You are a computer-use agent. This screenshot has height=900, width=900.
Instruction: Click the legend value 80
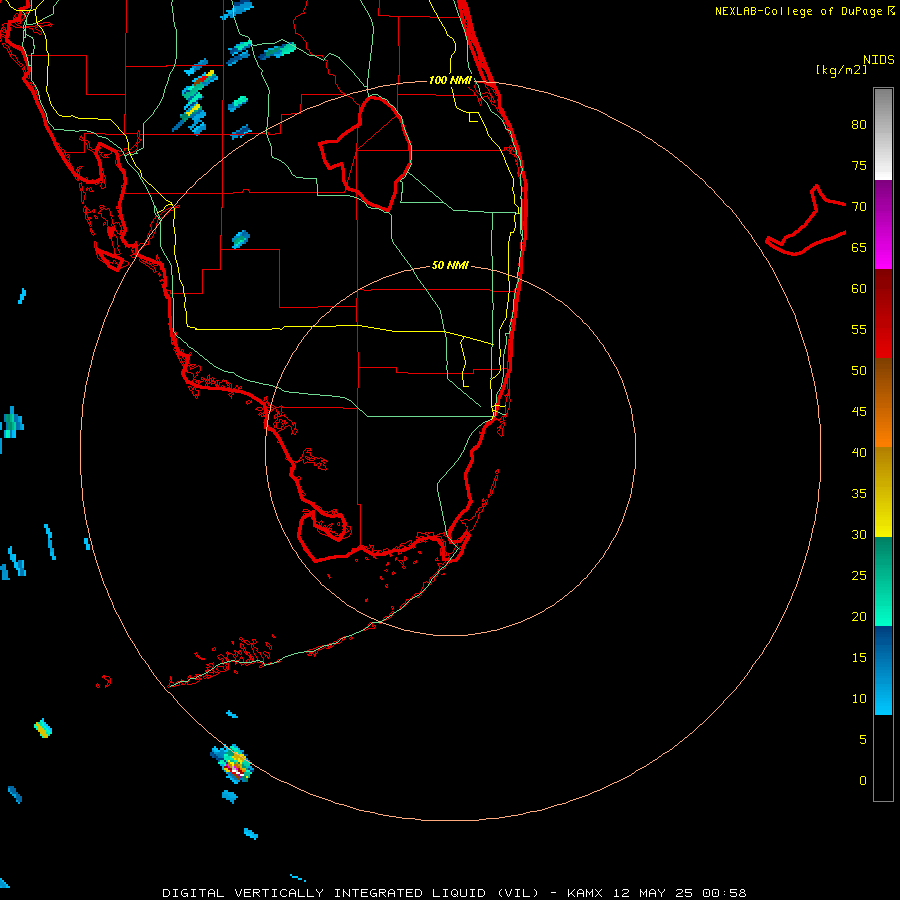click(x=859, y=125)
